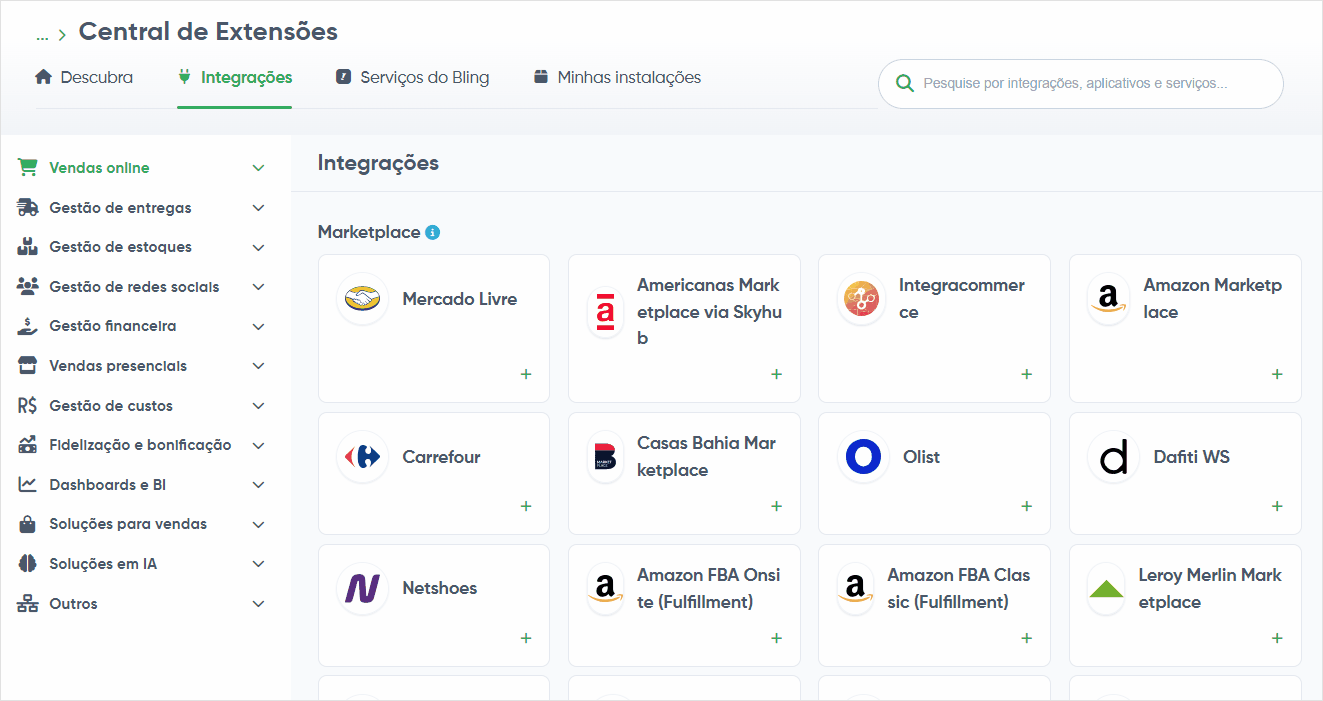Expand Gestão financeira chevron
This screenshot has width=1323, height=701.
[x=259, y=326]
